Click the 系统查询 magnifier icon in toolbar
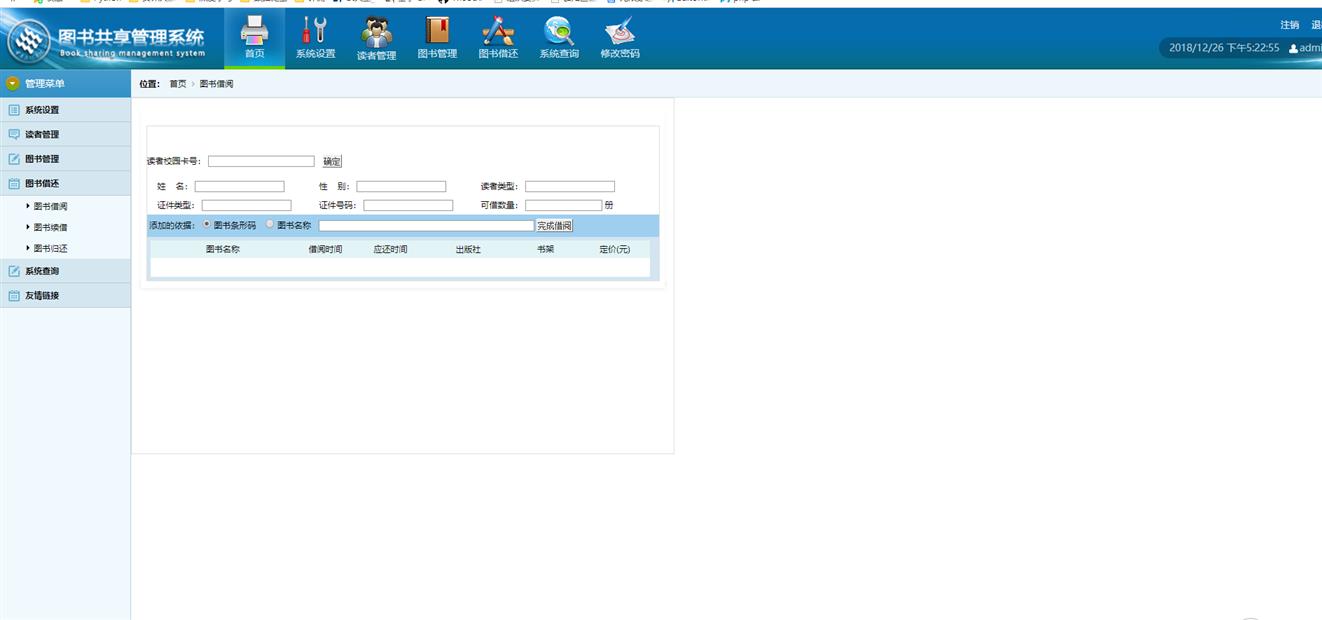Image resolution: width=1322 pixels, height=620 pixels. click(559, 31)
